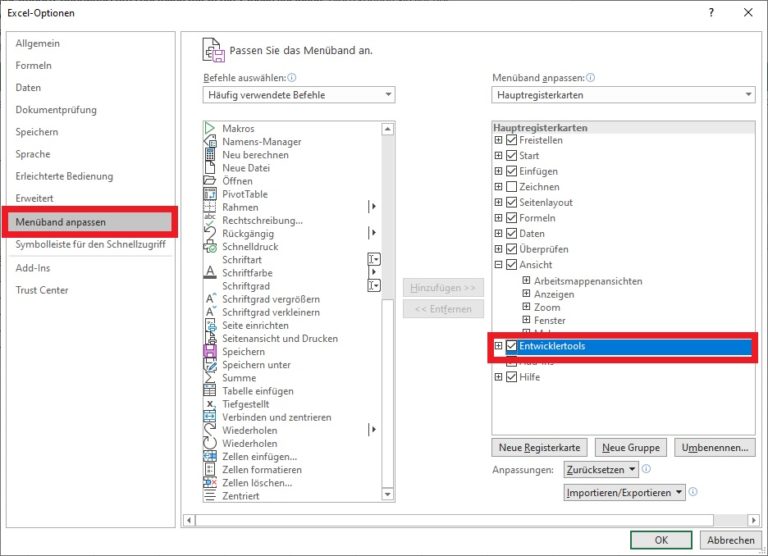The width and height of the screenshot is (768, 556).
Task: Select the Rechtschreibung spell-check icon
Action: click(x=210, y=220)
